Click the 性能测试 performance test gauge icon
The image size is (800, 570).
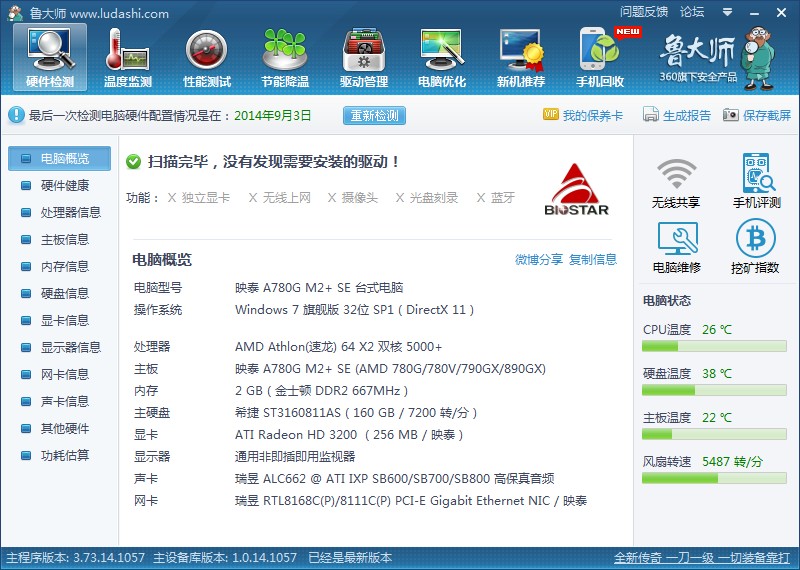pyautogui.click(x=207, y=56)
